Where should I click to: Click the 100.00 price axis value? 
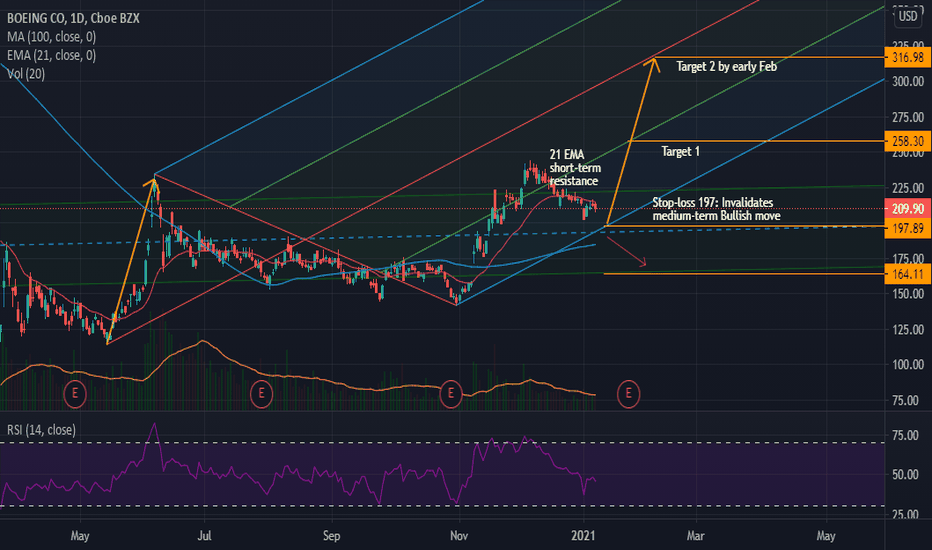tap(908, 364)
